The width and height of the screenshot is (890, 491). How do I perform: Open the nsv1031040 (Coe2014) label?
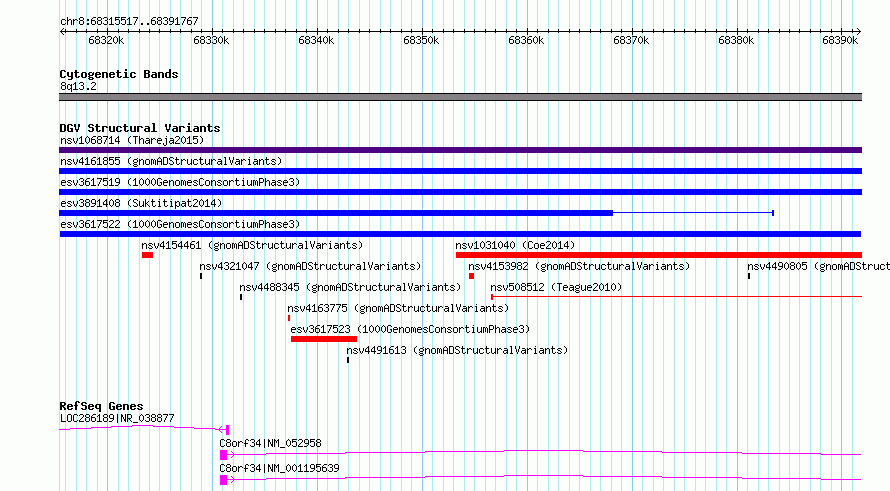pyautogui.click(x=515, y=245)
